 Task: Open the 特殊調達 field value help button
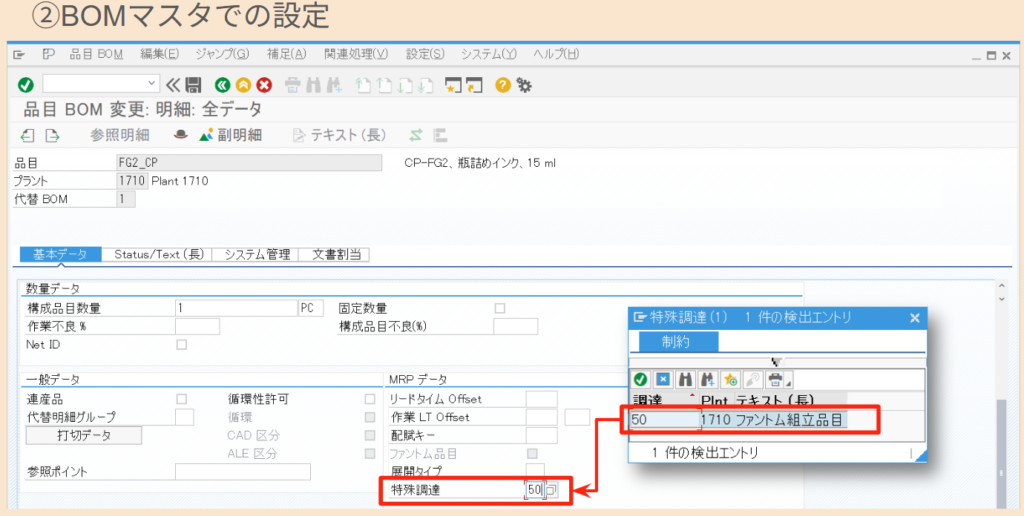click(552, 490)
